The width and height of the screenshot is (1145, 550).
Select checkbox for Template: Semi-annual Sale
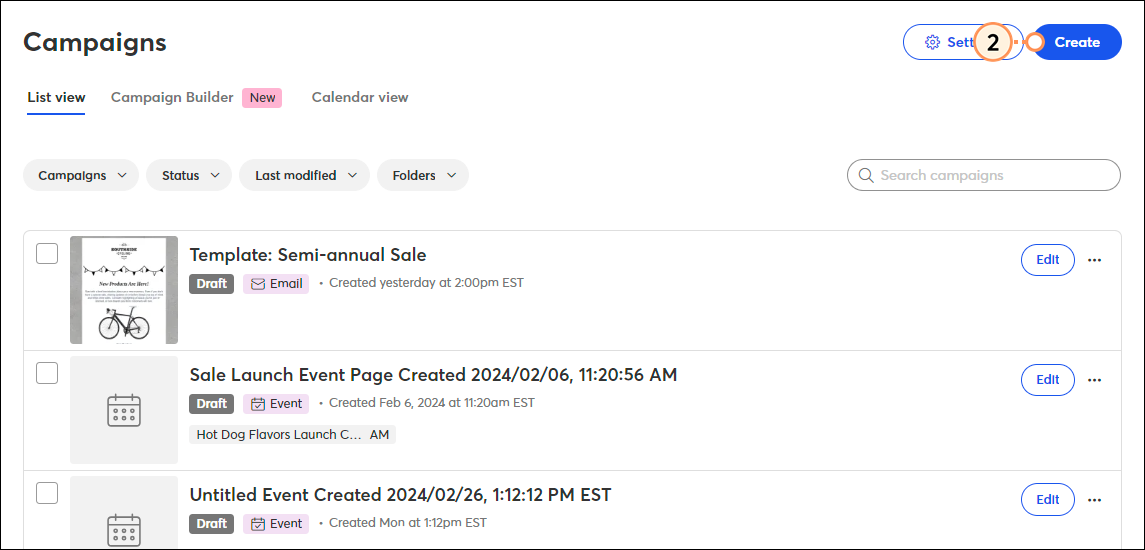pyautogui.click(x=47, y=253)
